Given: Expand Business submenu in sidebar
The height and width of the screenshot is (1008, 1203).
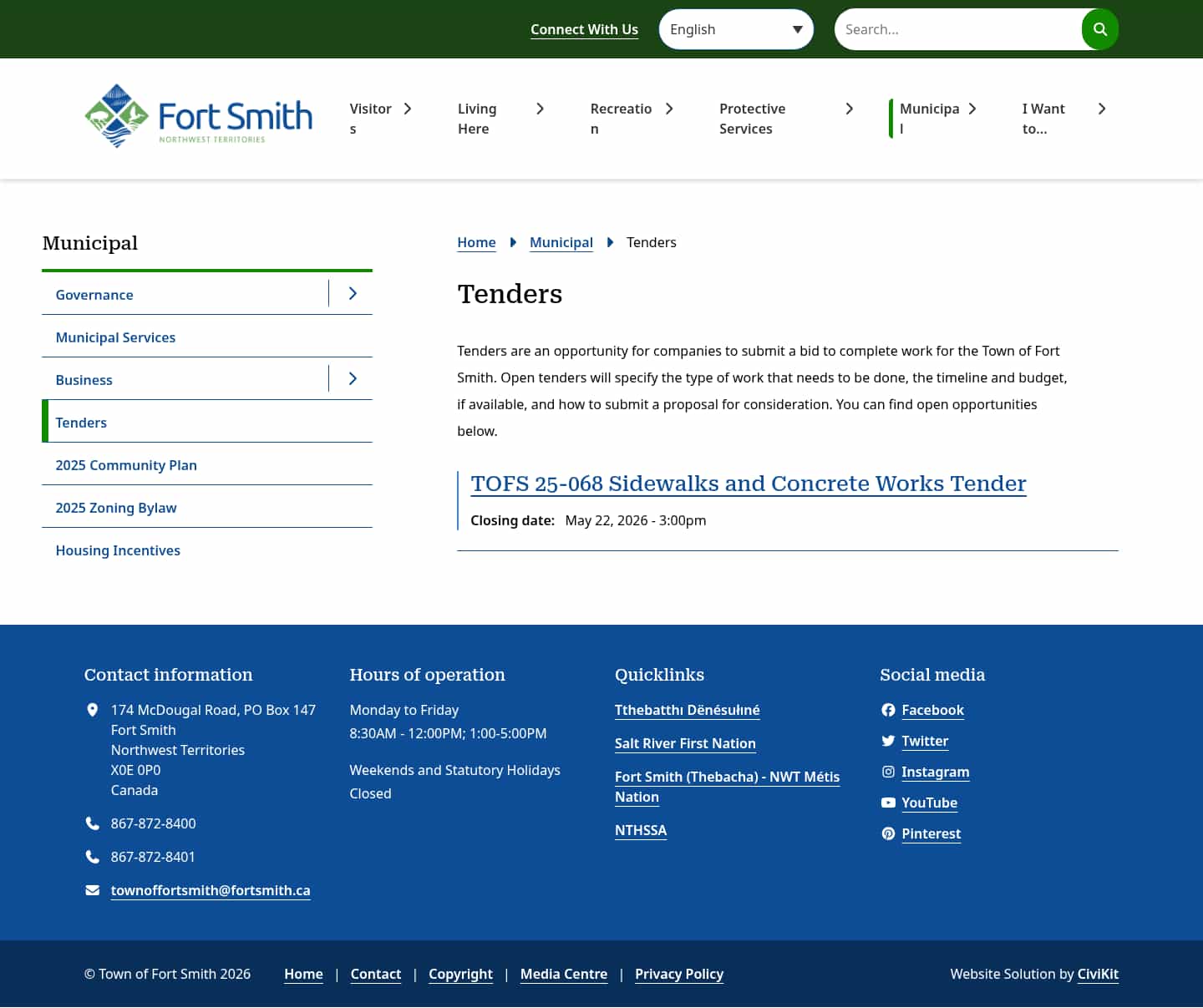Looking at the screenshot, I should (x=352, y=378).
